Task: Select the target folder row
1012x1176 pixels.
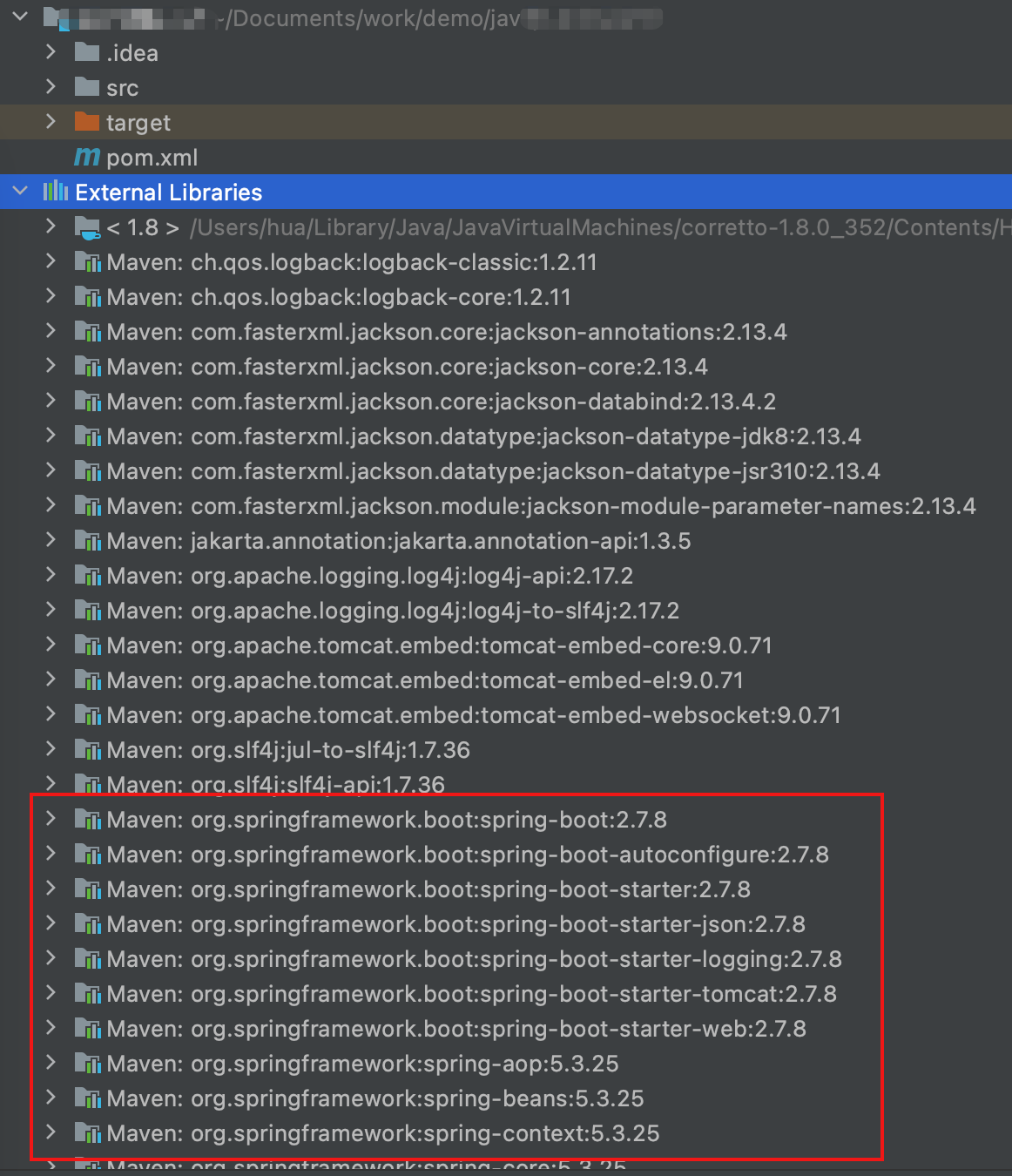Action: click(x=506, y=122)
